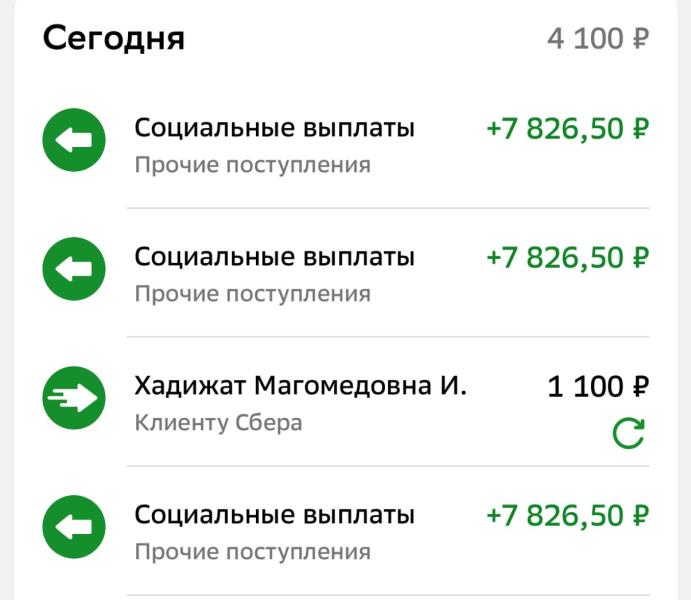Tap Прочие поступления under the topmost social payment
691x600 pixels.
click(x=253, y=165)
